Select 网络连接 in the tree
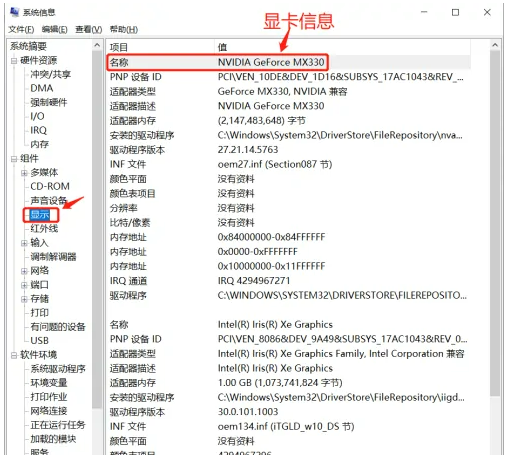Viewport: 508px width, 455px height. tap(49, 411)
